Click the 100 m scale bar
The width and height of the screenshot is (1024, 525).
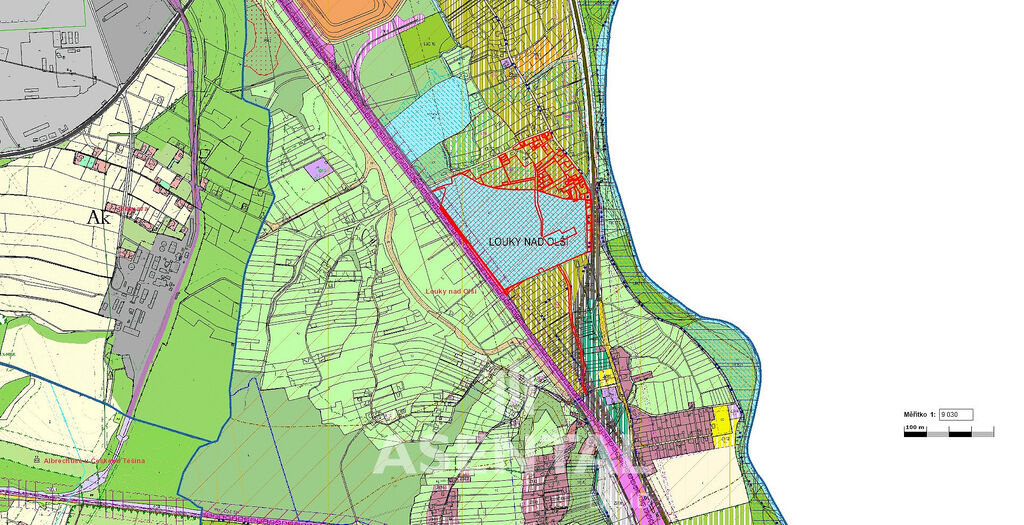(x=949, y=431)
